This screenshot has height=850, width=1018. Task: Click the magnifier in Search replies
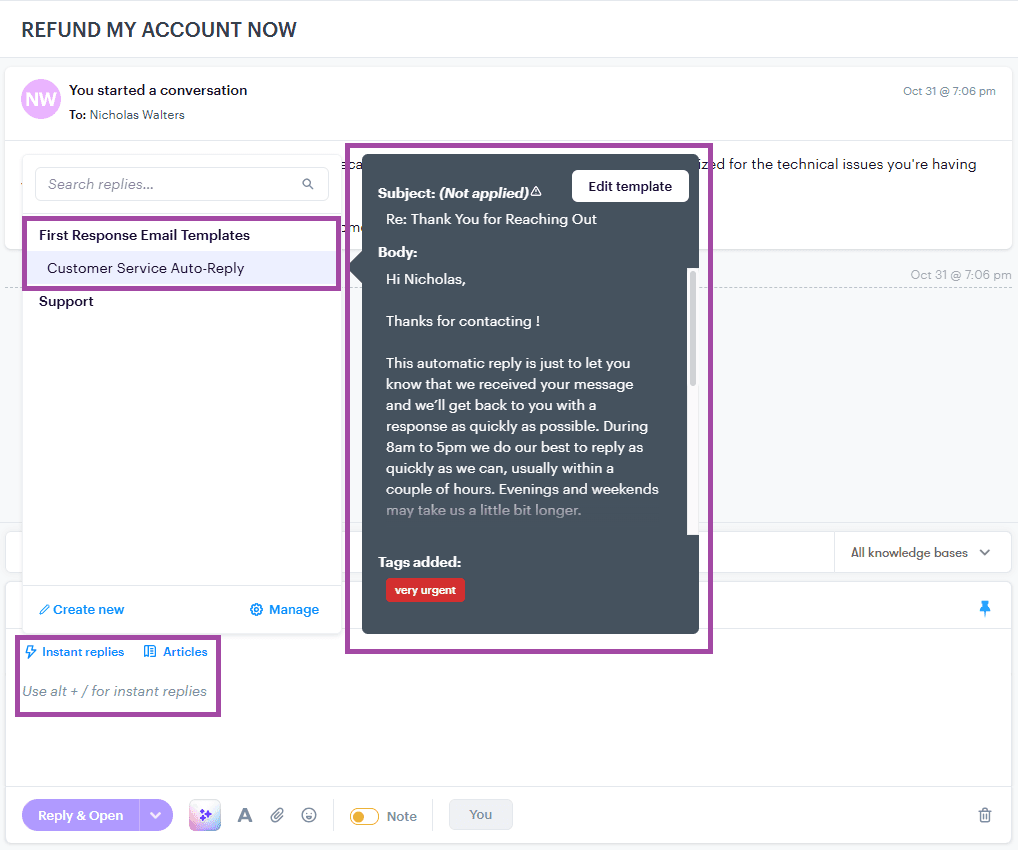click(308, 184)
